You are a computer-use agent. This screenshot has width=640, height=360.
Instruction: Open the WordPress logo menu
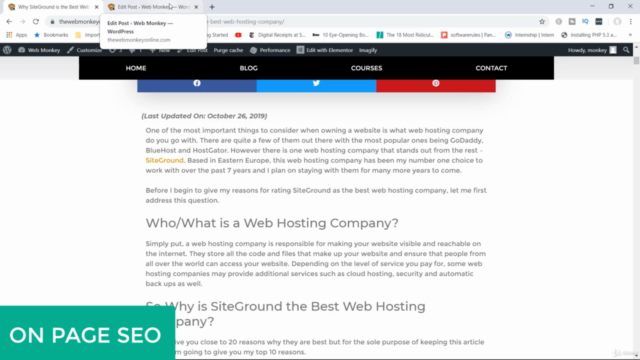click(7, 50)
